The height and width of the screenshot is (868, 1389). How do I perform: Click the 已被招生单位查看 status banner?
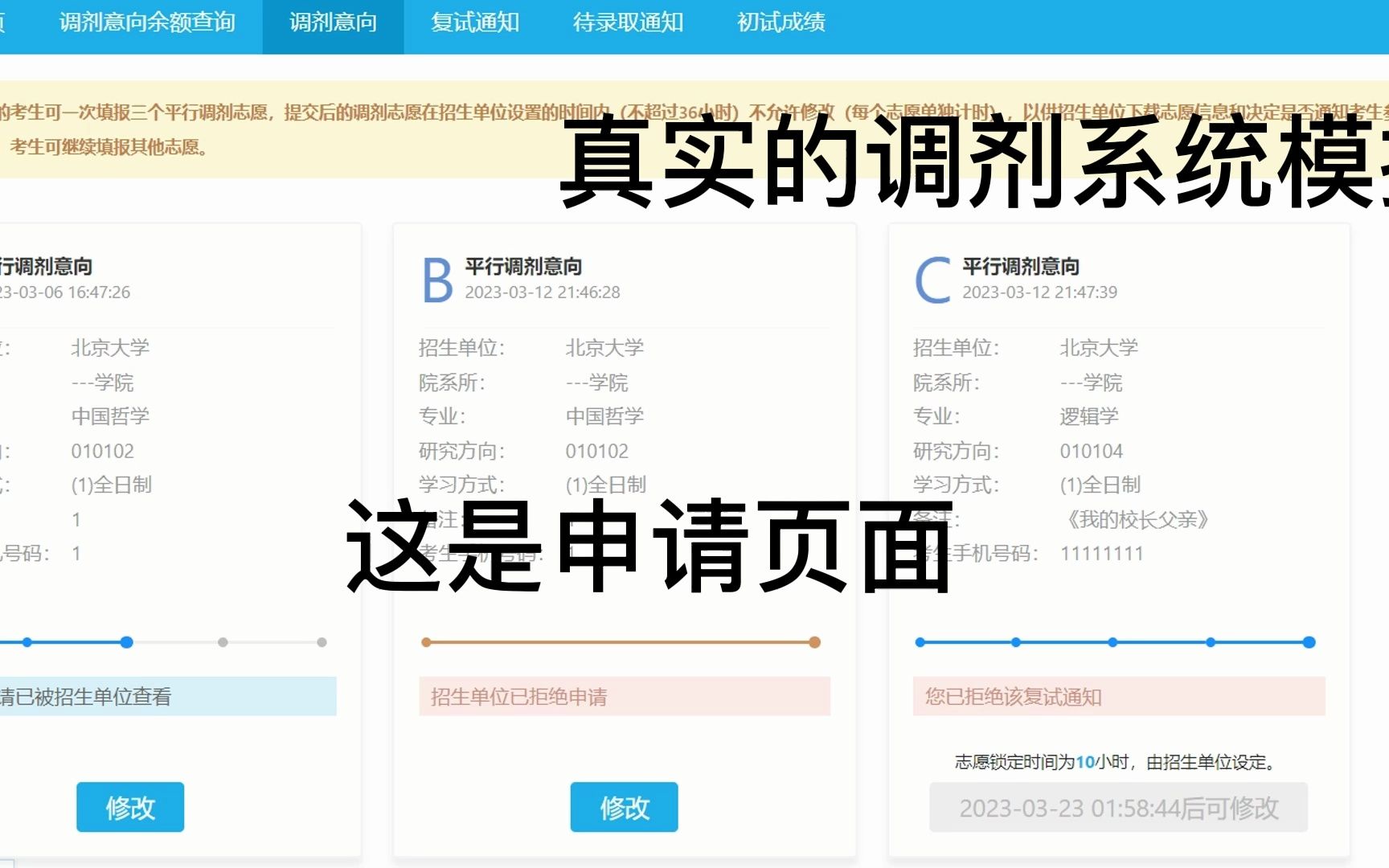pyautogui.click(x=168, y=696)
